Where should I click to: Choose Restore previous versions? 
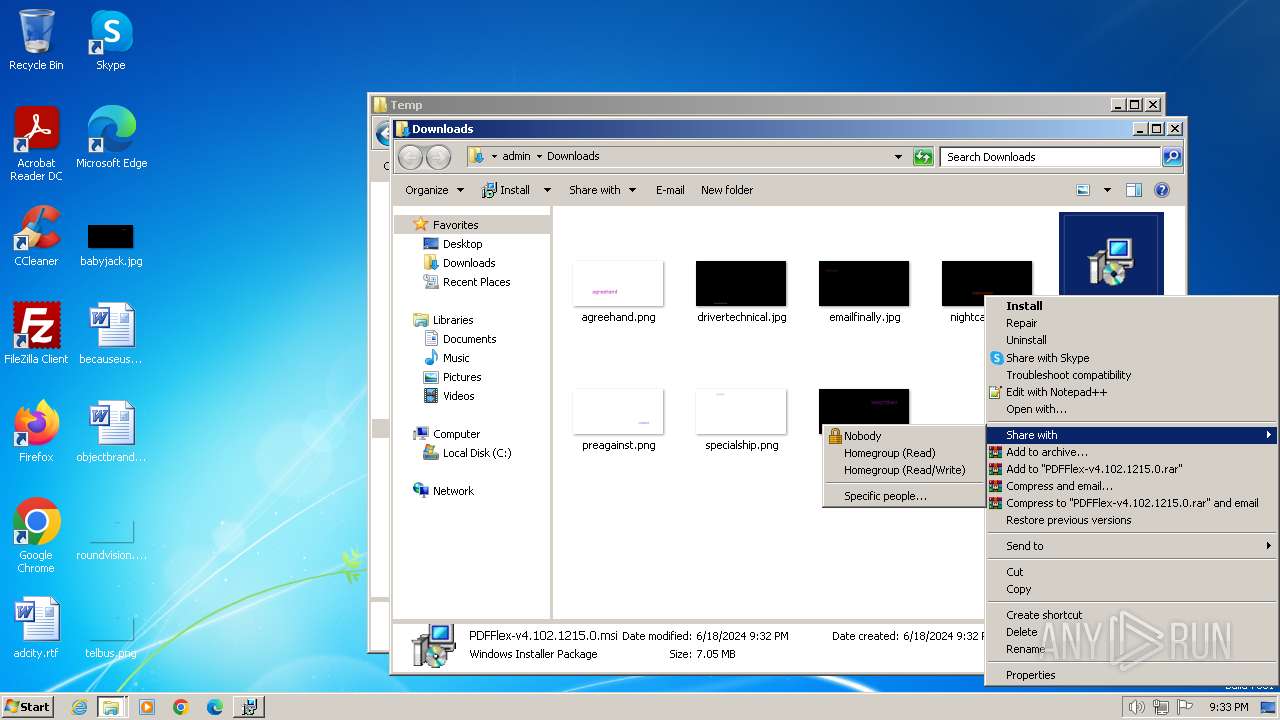click(1068, 520)
